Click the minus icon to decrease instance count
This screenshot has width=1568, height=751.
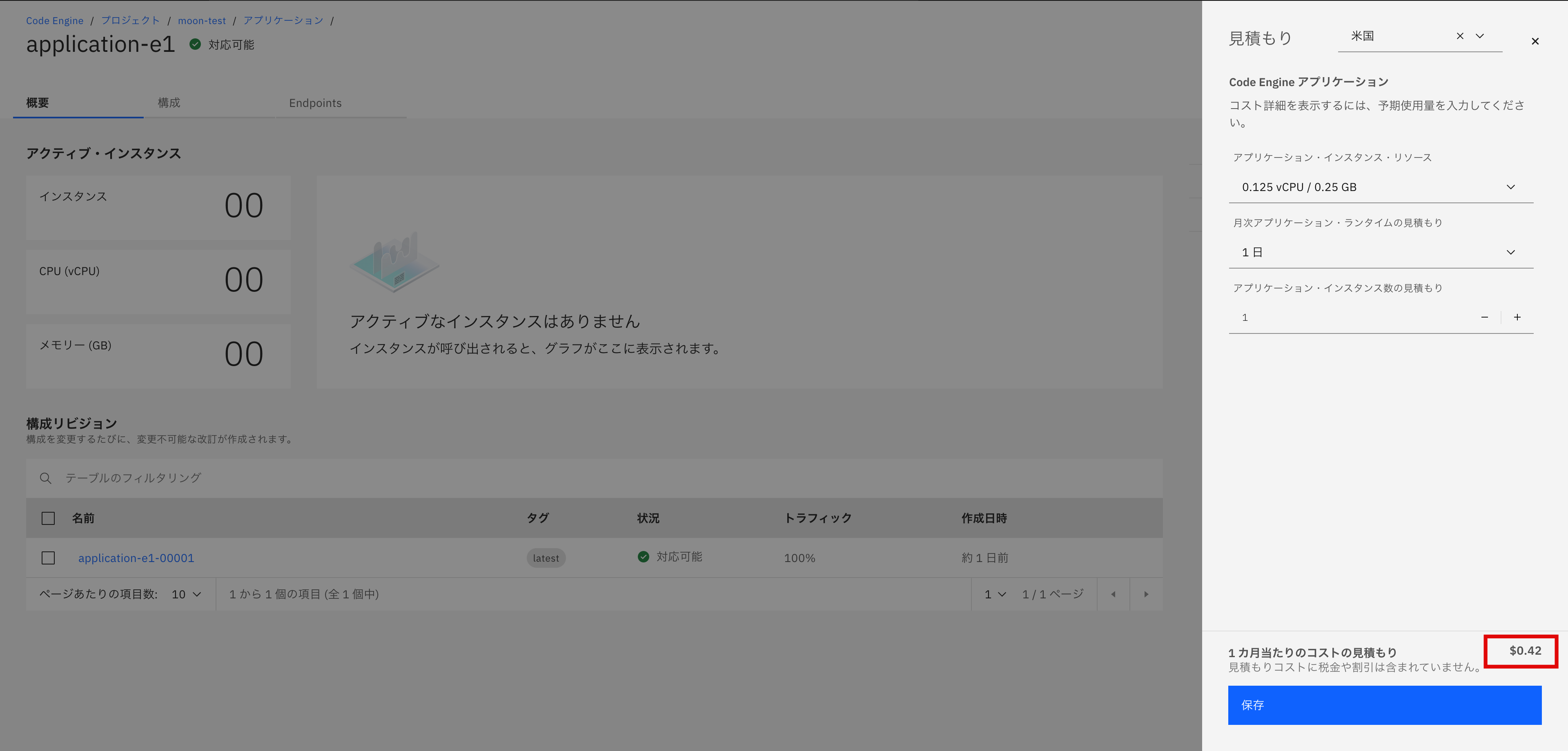click(1485, 317)
